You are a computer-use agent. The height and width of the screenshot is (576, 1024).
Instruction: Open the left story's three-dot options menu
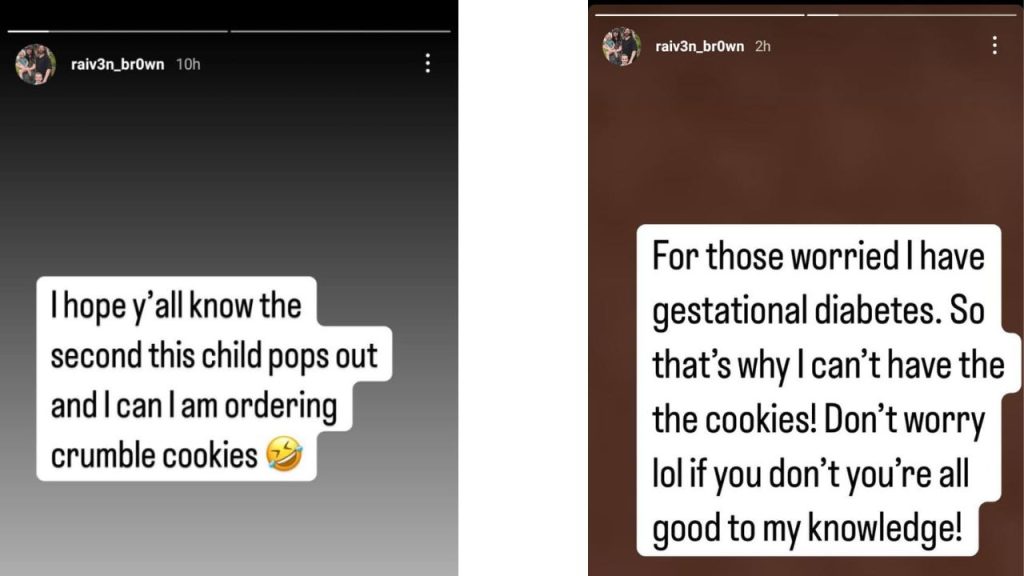point(427,64)
